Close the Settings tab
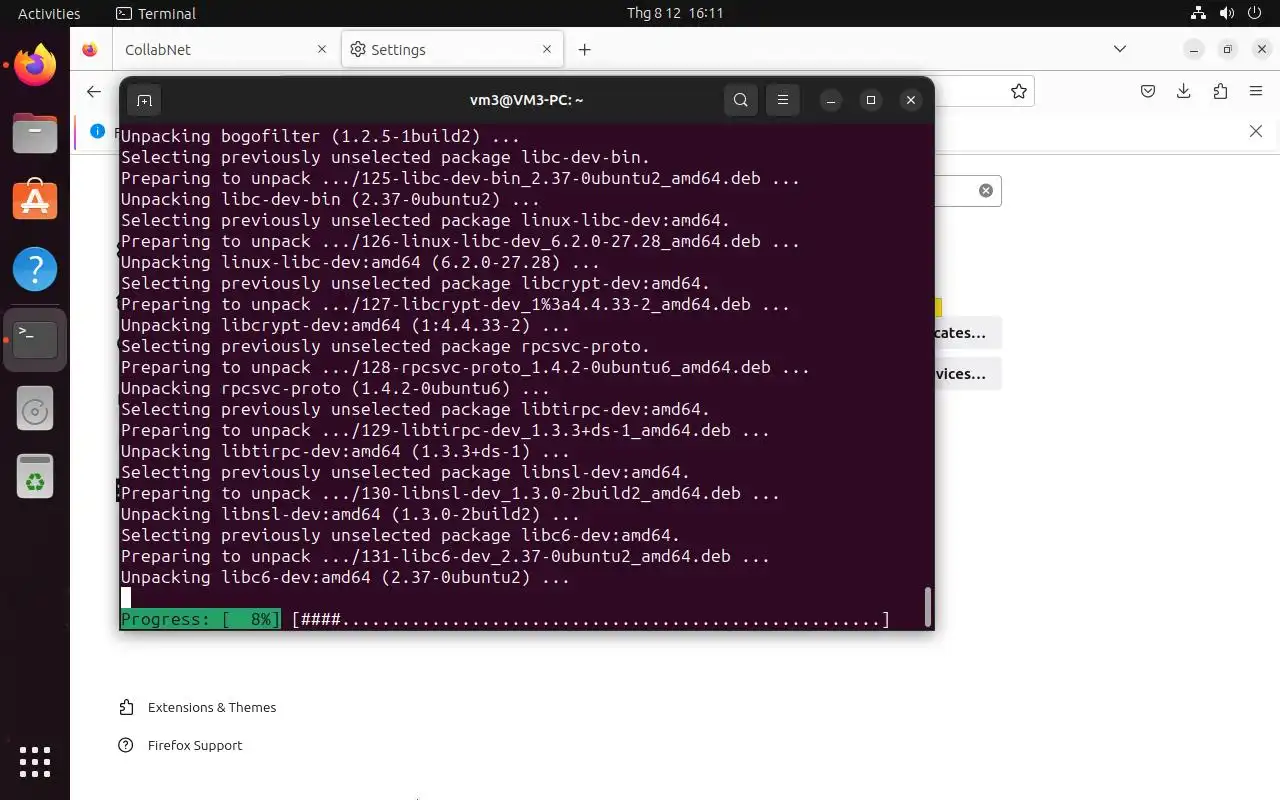Viewport: 1280px width, 800px height. pos(547,49)
